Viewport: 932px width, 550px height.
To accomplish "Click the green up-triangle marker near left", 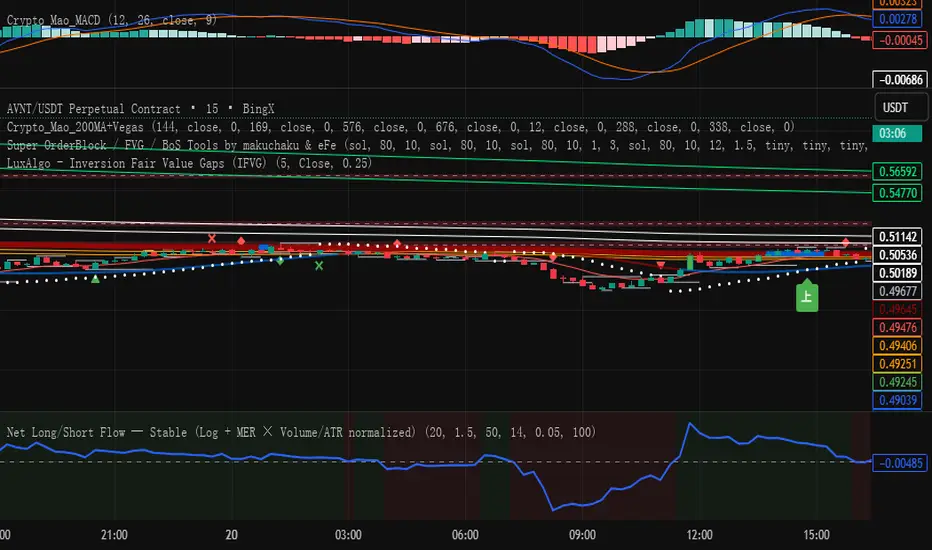I will [x=95, y=278].
